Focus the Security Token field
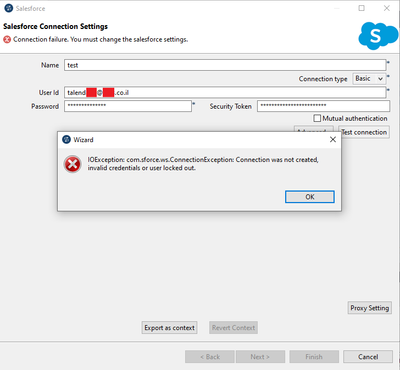The height and width of the screenshot is (370, 400). 323,106
